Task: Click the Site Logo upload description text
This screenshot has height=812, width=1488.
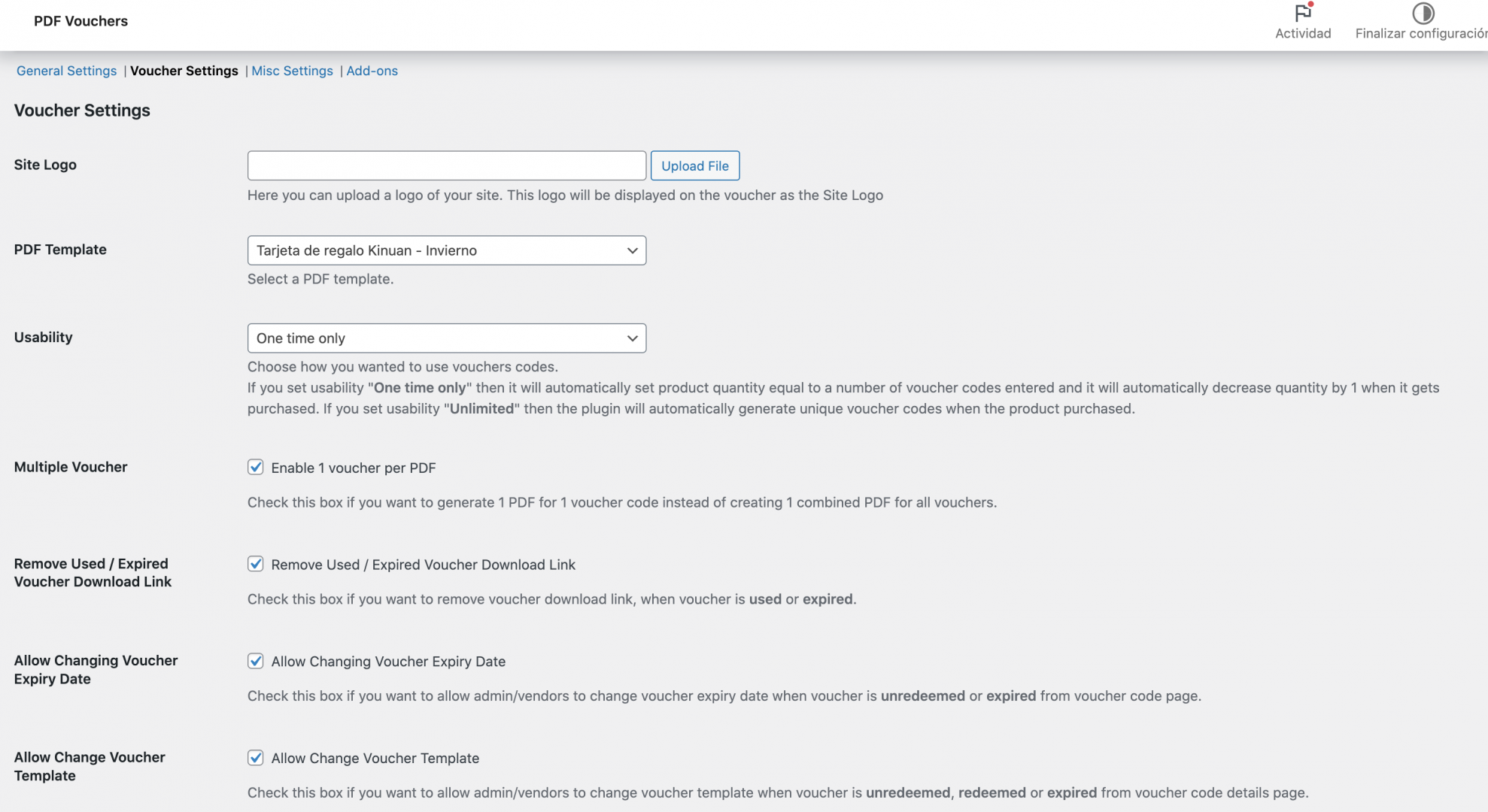Action: [565, 195]
